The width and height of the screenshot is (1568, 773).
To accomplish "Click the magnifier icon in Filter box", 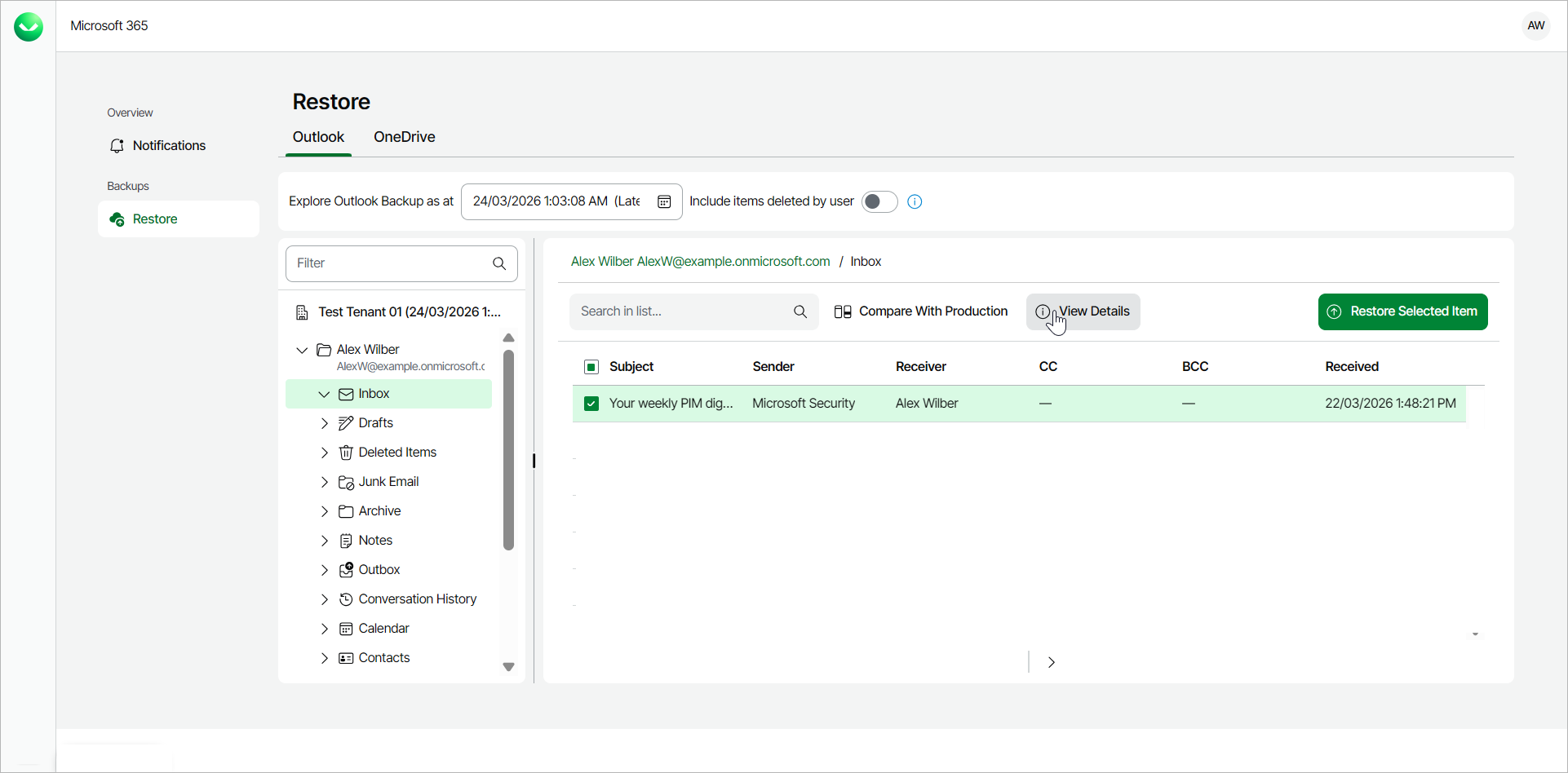I will point(499,263).
